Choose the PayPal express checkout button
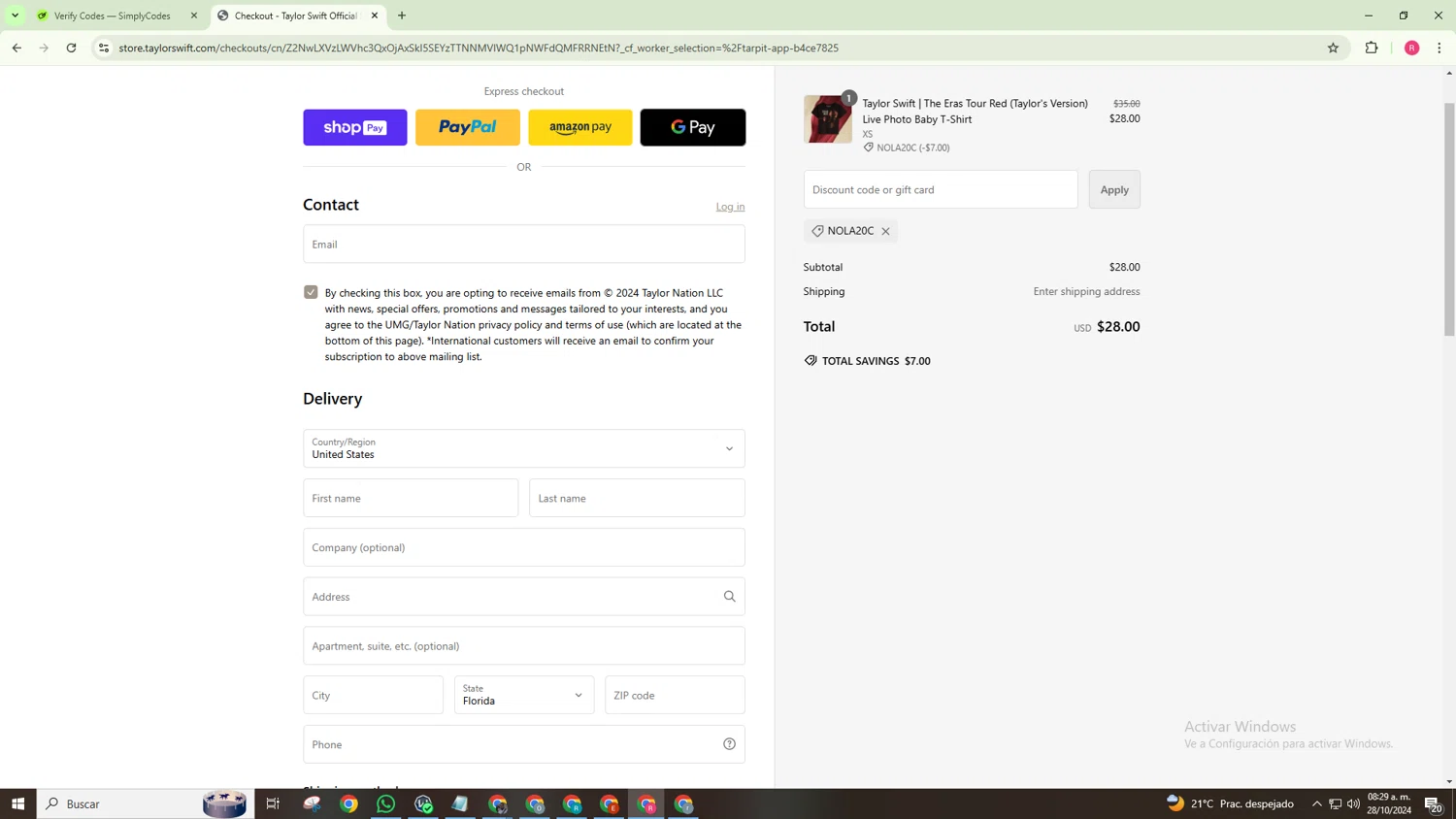Image resolution: width=1456 pixels, height=819 pixels. point(468,127)
